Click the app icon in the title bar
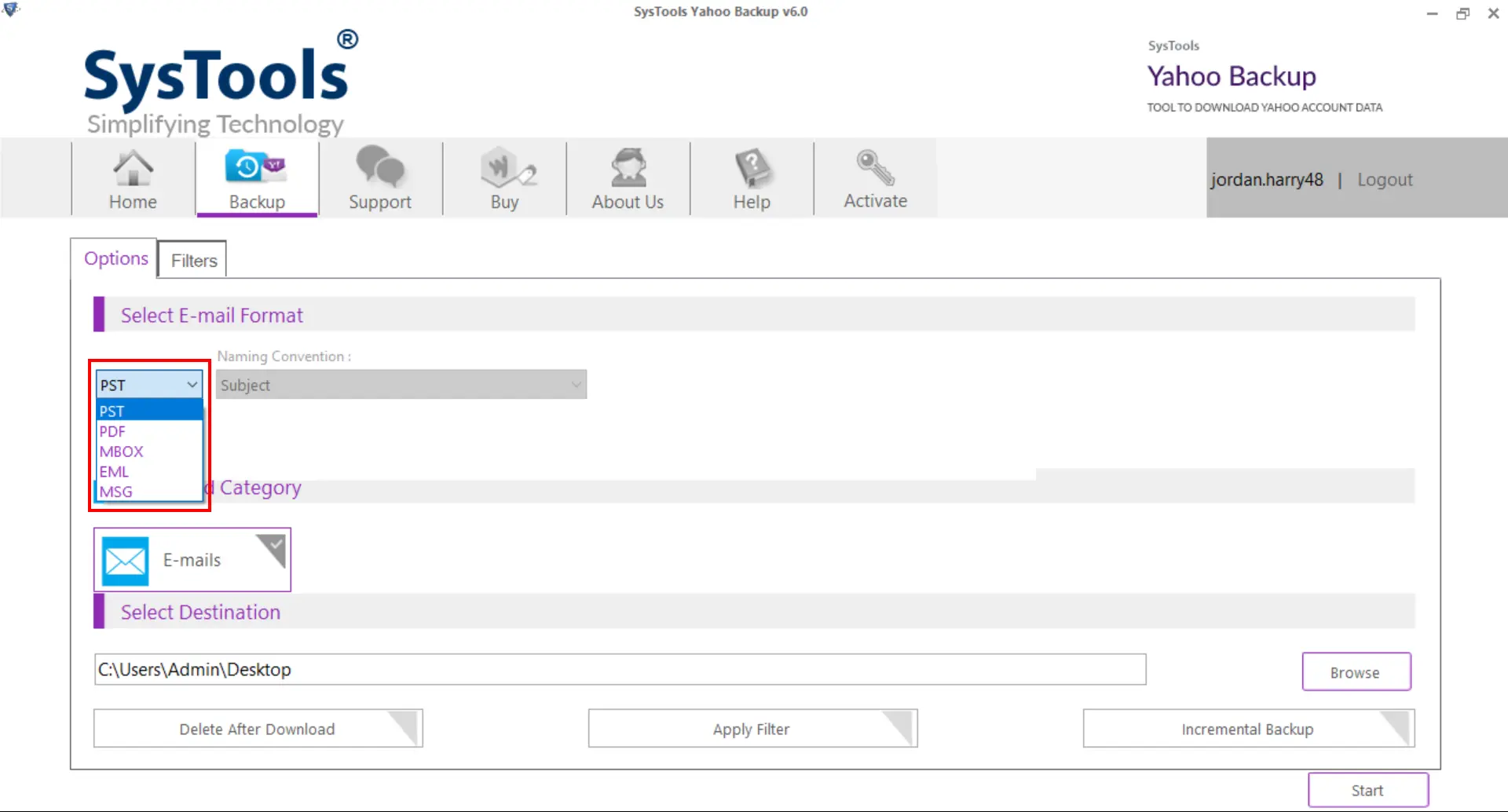 (11, 10)
